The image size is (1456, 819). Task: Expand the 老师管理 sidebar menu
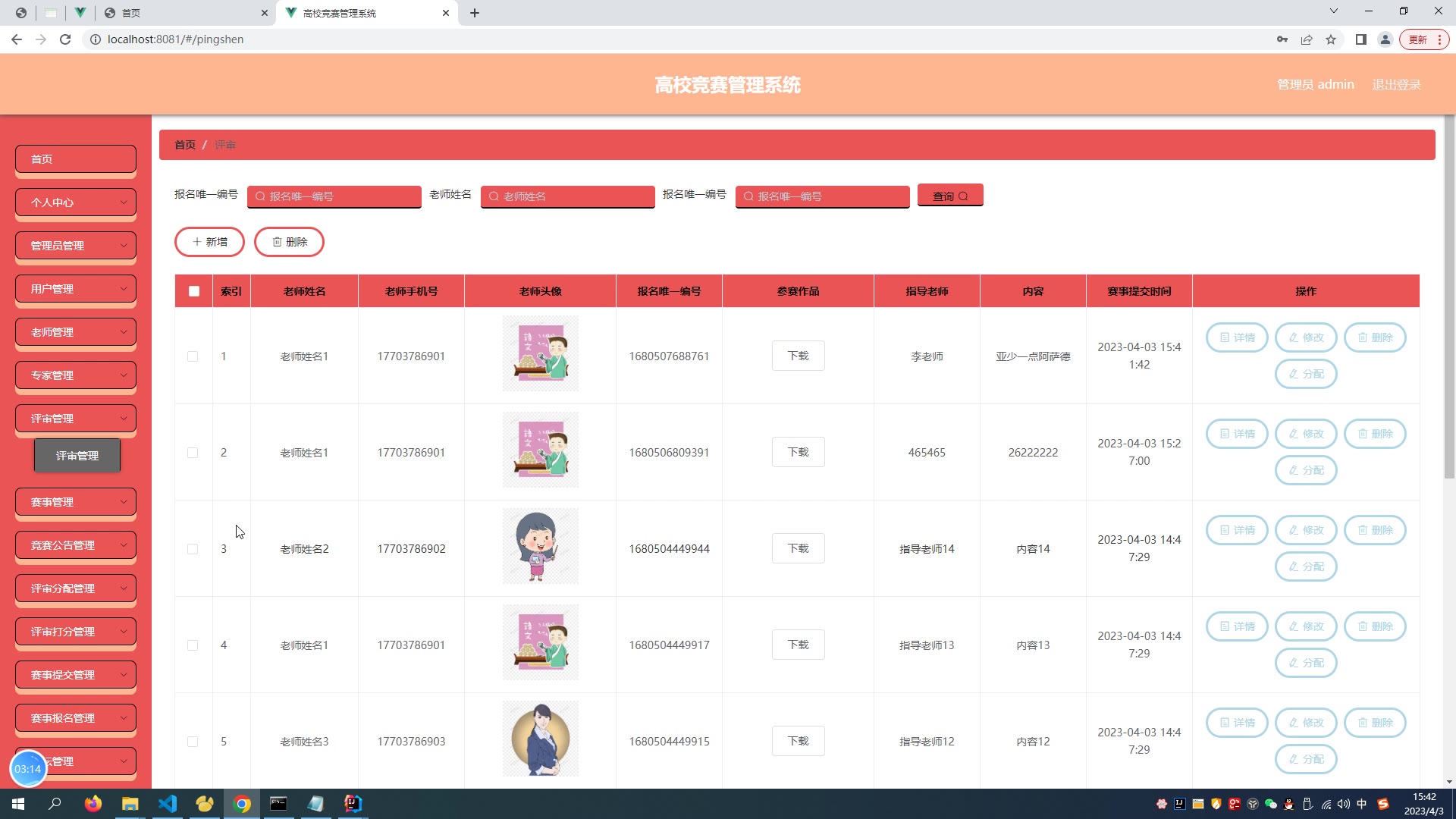point(76,332)
